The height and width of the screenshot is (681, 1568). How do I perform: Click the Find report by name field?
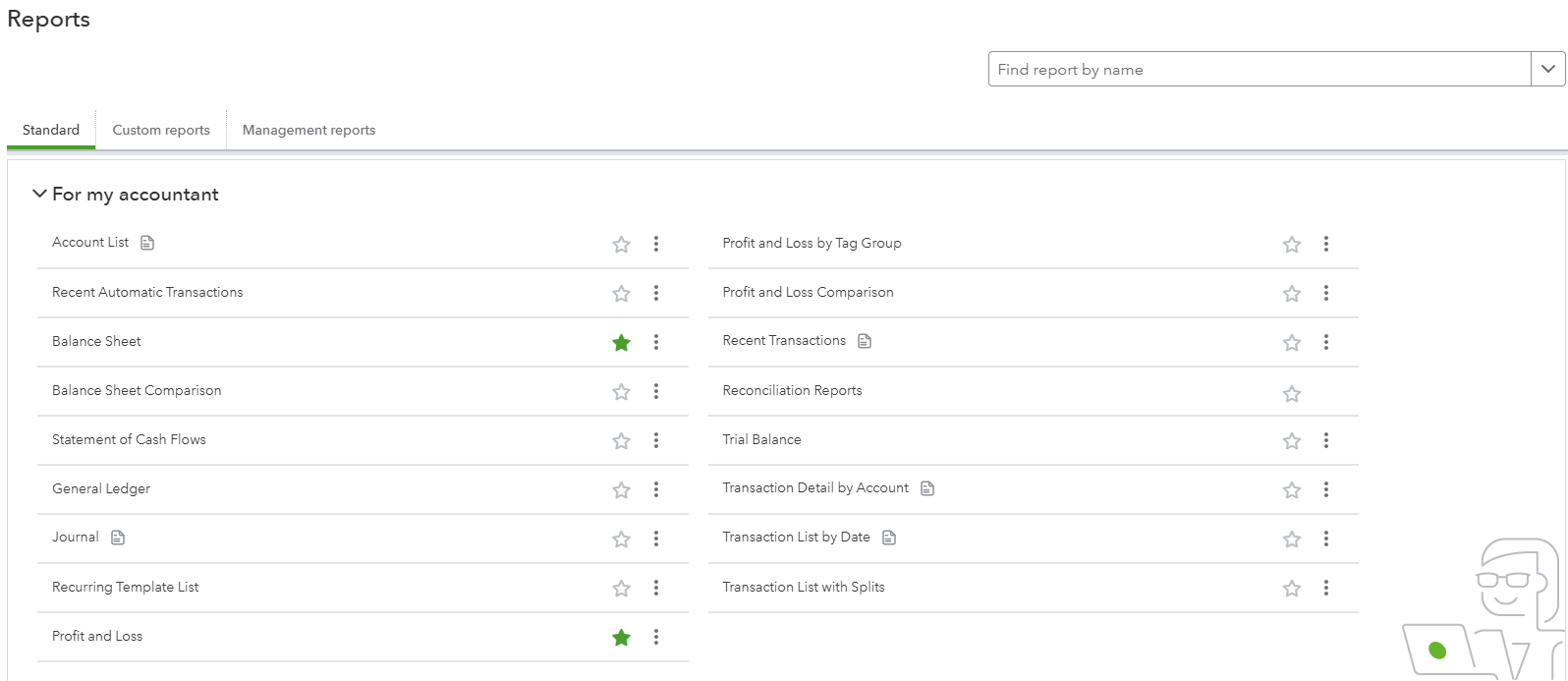[x=1259, y=69]
